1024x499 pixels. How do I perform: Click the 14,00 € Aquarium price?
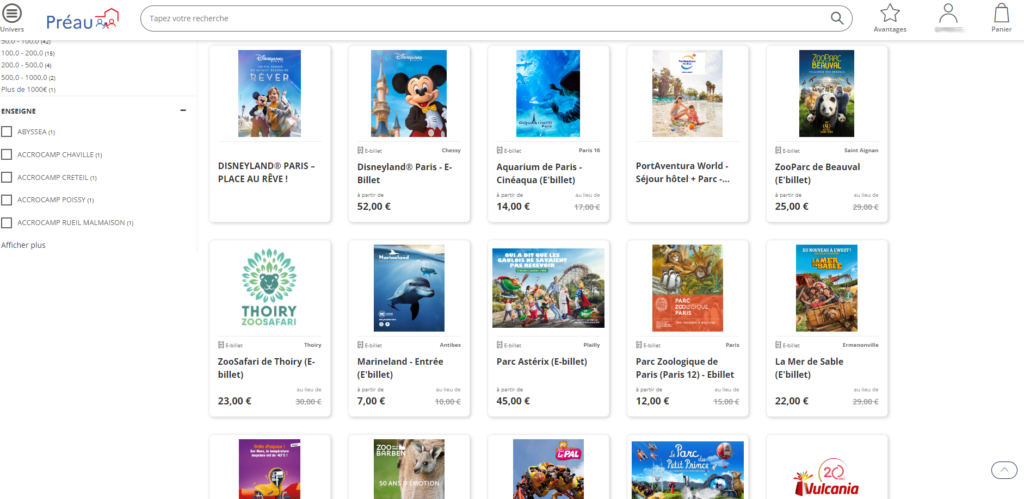pos(513,206)
